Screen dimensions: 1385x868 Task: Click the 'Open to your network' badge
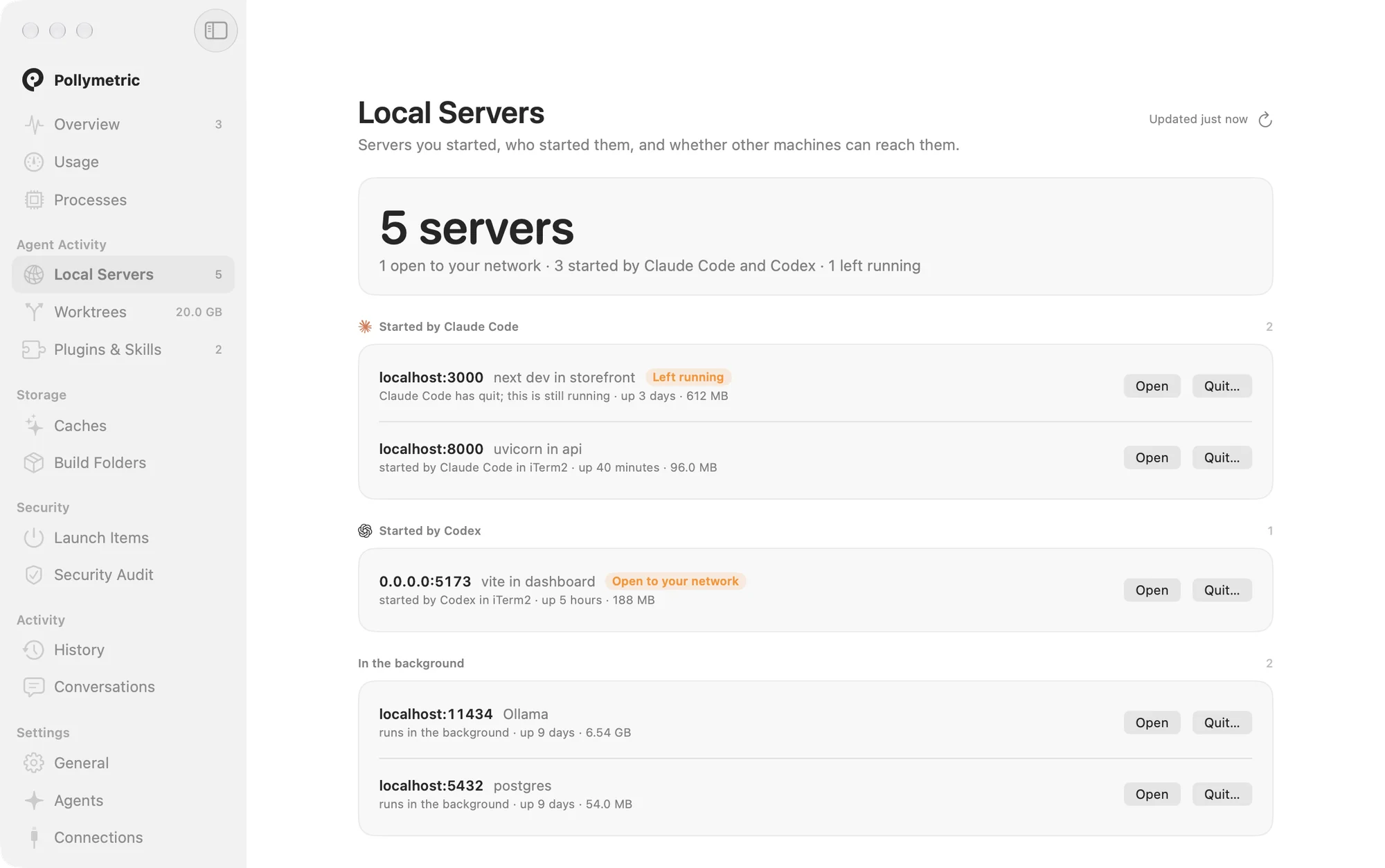(675, 581)
